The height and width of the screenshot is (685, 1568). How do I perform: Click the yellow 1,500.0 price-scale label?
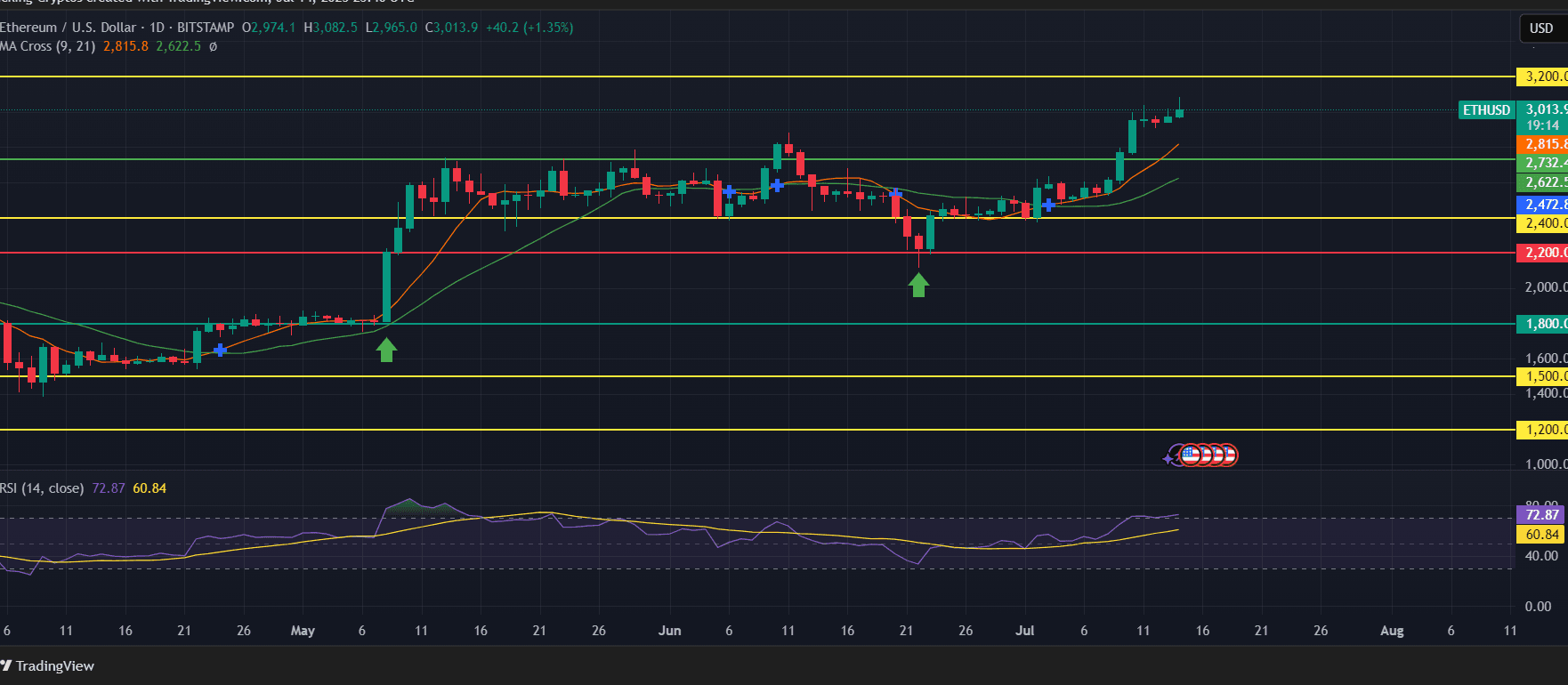1542,376
